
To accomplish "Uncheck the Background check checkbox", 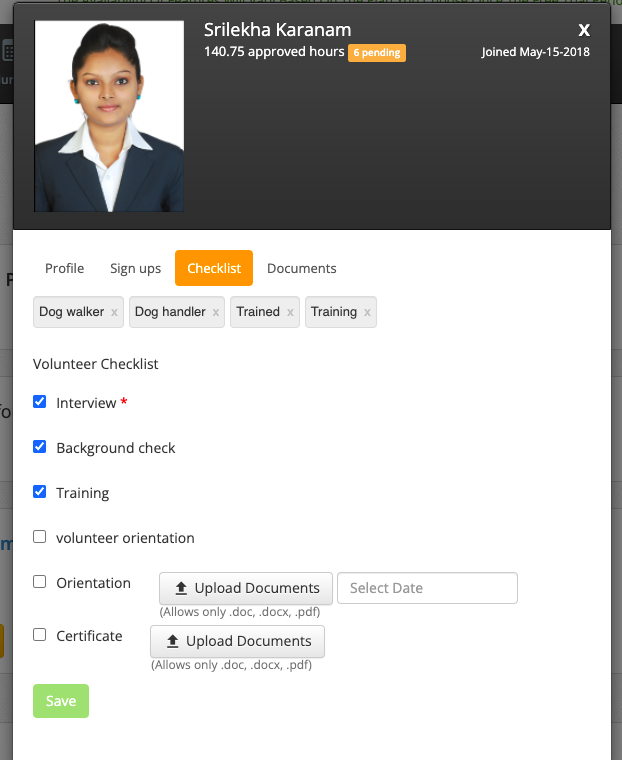I will [40, 446].
